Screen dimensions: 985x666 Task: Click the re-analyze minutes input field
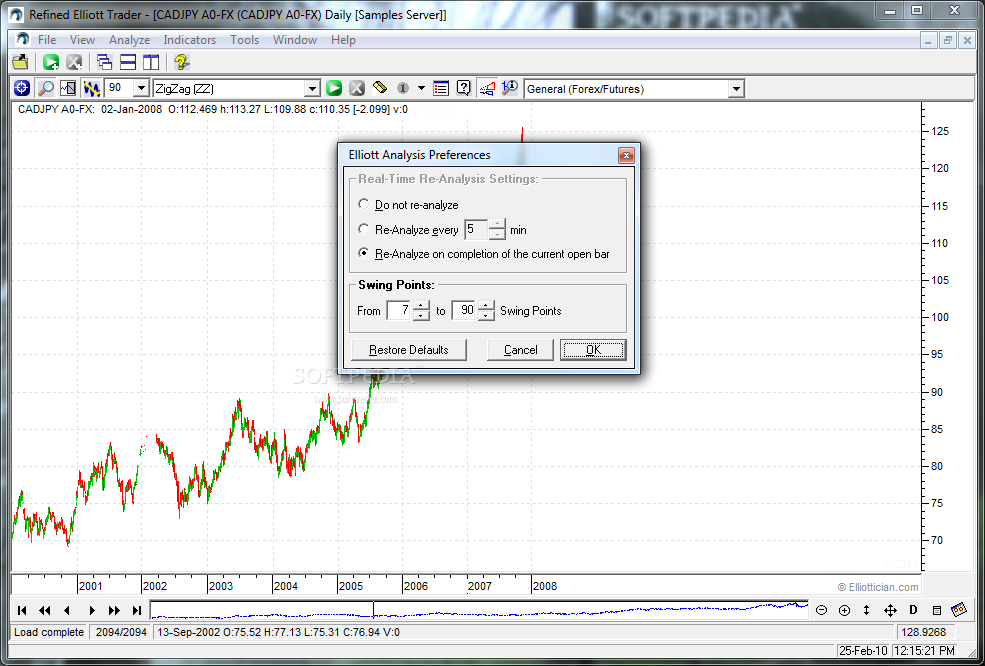(x=476, y=229)
